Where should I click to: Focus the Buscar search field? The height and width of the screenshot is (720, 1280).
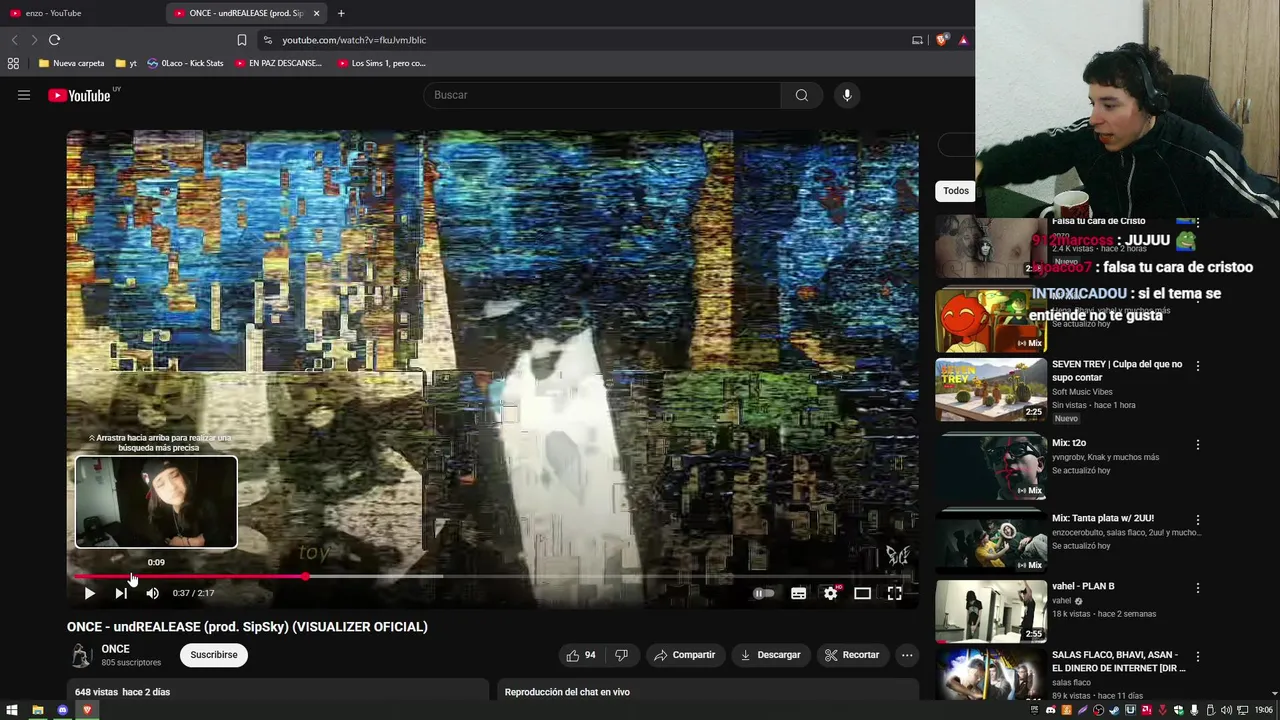pos(602,95)
